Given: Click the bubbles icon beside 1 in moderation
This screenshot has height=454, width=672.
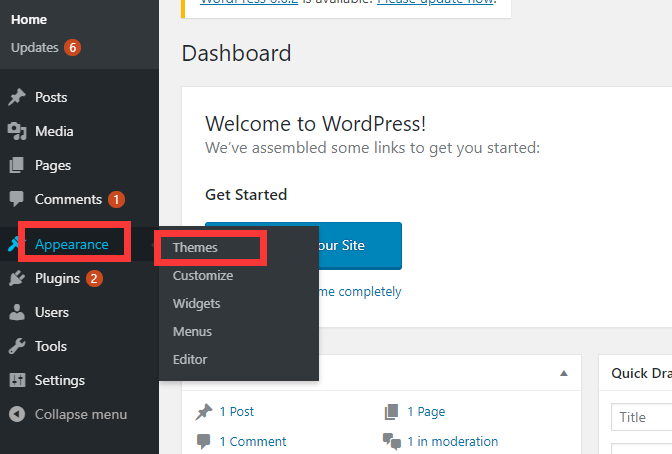Looking at the screenshot, I should 392,441.
